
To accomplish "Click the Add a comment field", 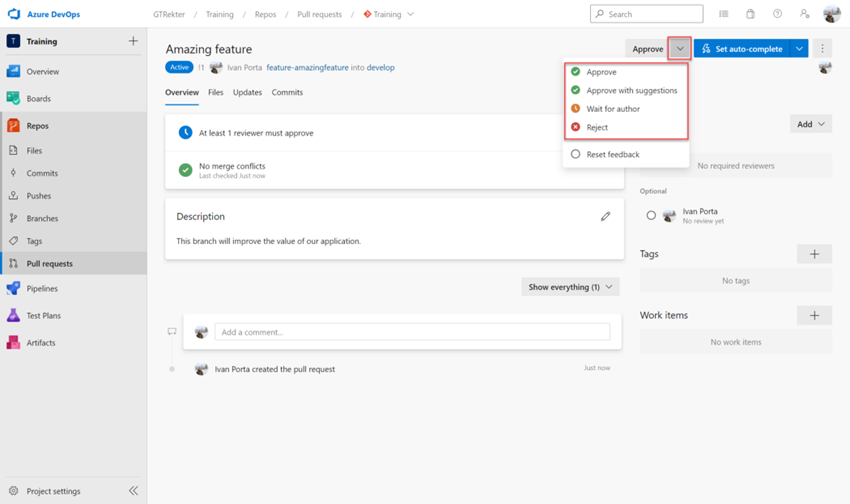I will pyautogui.click(x=413, y=332).
